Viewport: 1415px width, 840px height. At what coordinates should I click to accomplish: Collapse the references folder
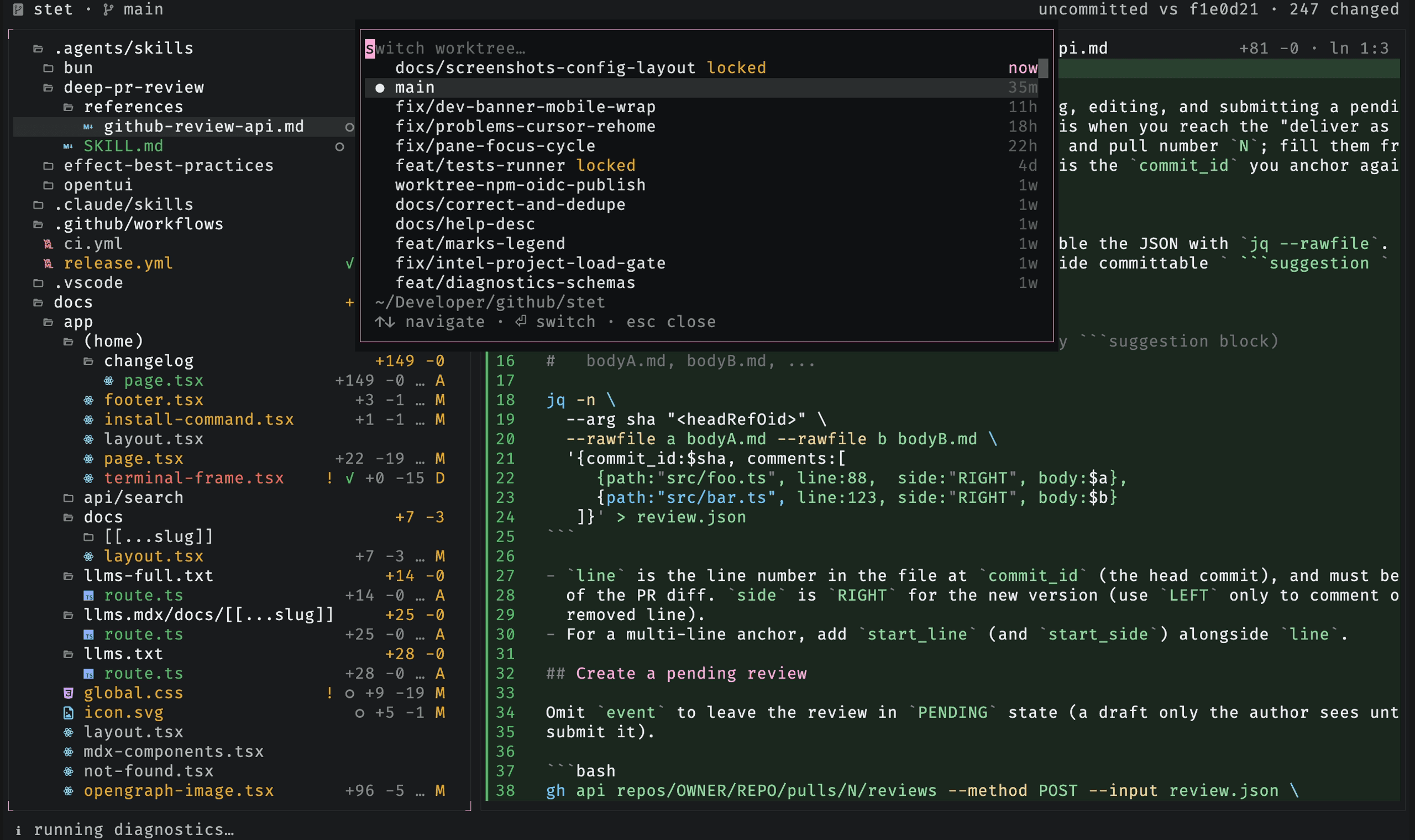click(68, 108)
